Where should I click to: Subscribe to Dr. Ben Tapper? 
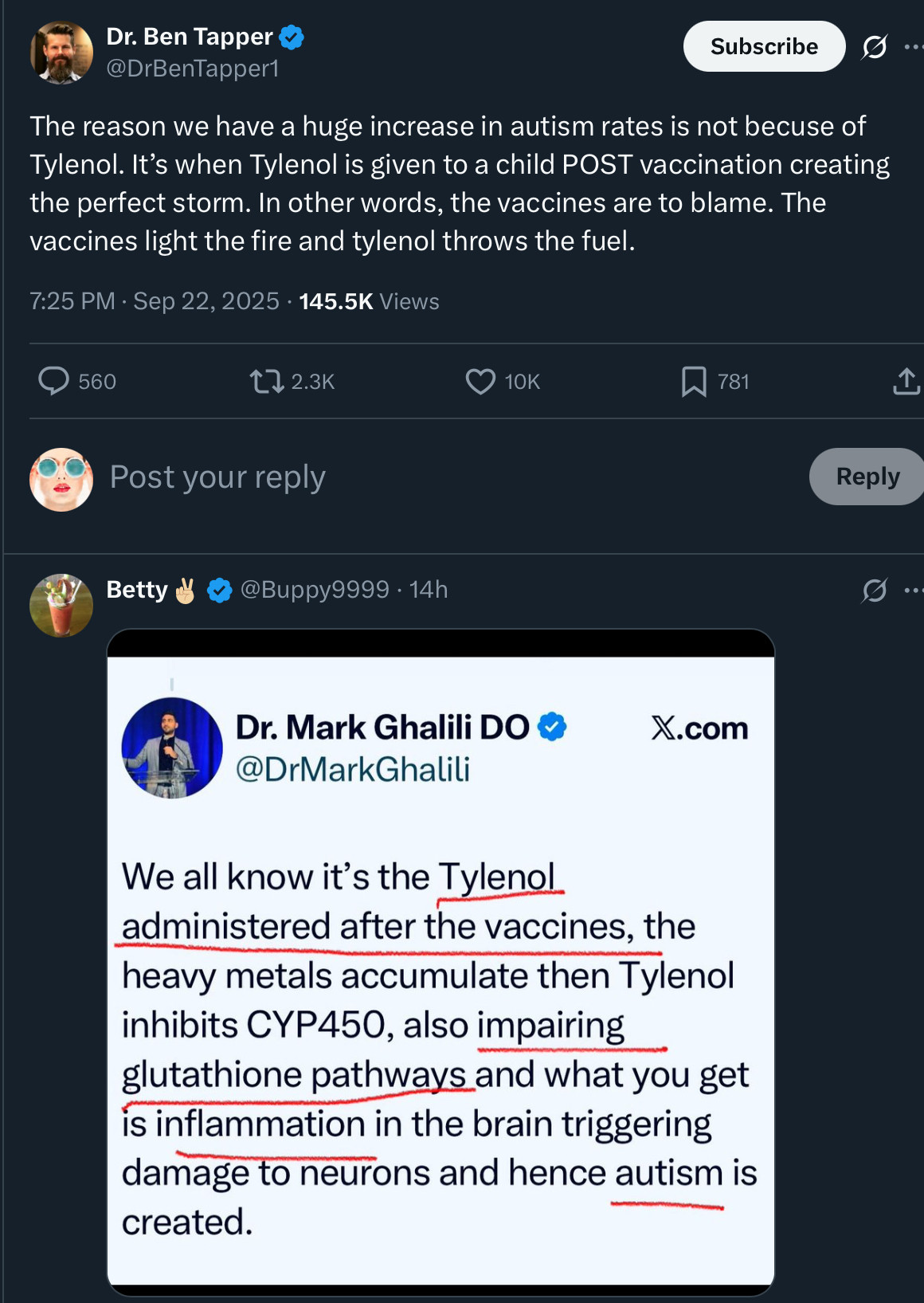763,46
